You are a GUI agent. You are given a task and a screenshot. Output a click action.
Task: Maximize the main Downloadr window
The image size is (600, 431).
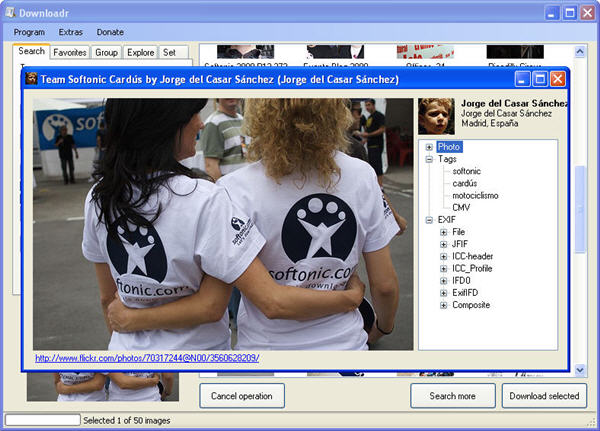click(x=569, y=13)
